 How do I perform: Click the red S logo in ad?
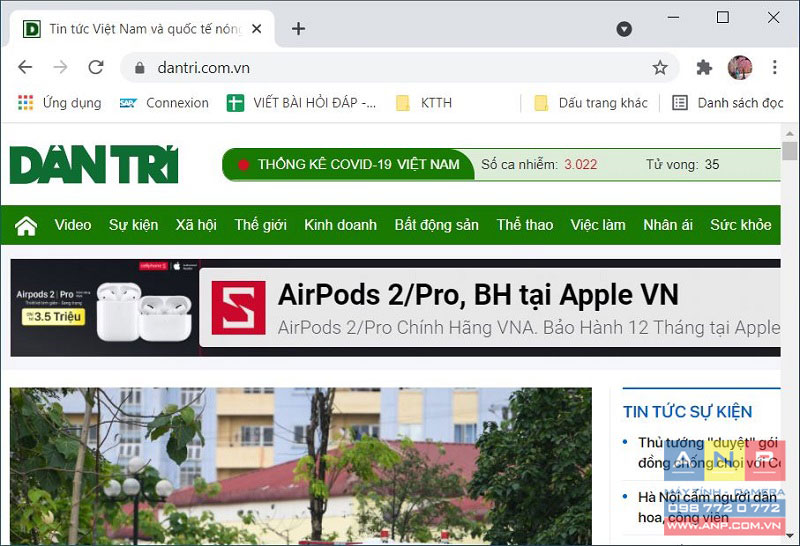pos(238,308)
